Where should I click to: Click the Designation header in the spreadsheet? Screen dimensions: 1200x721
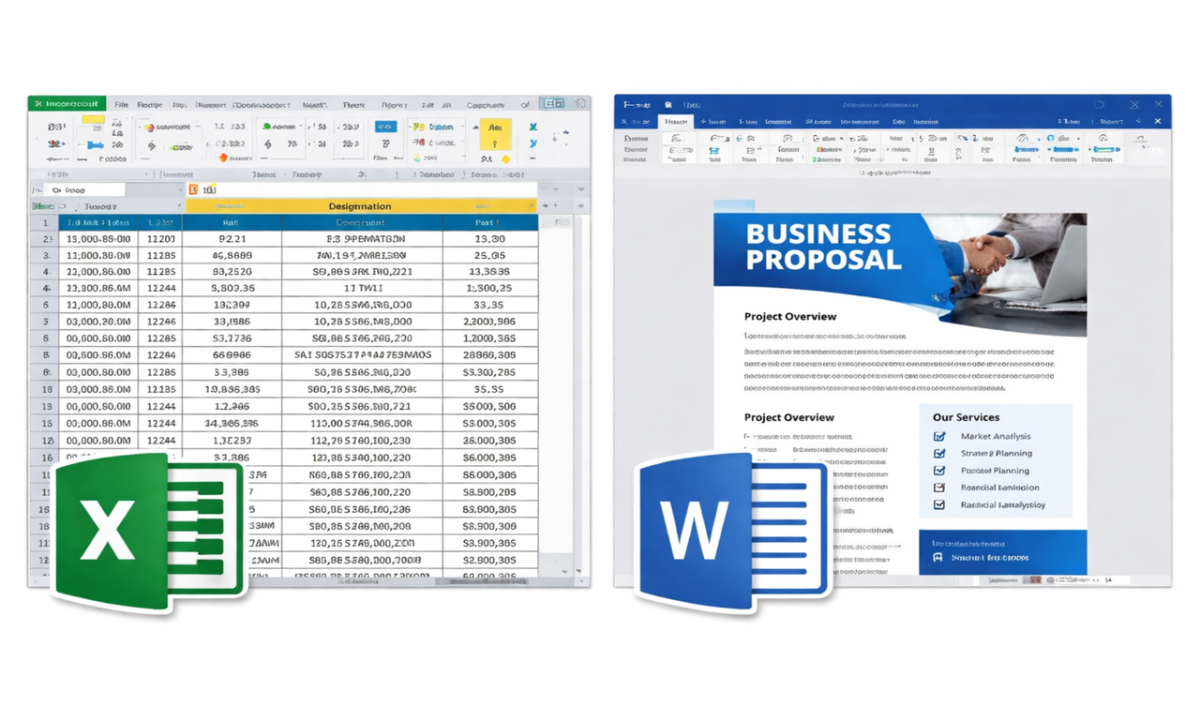pyautogui.click(x=360, y=206)
